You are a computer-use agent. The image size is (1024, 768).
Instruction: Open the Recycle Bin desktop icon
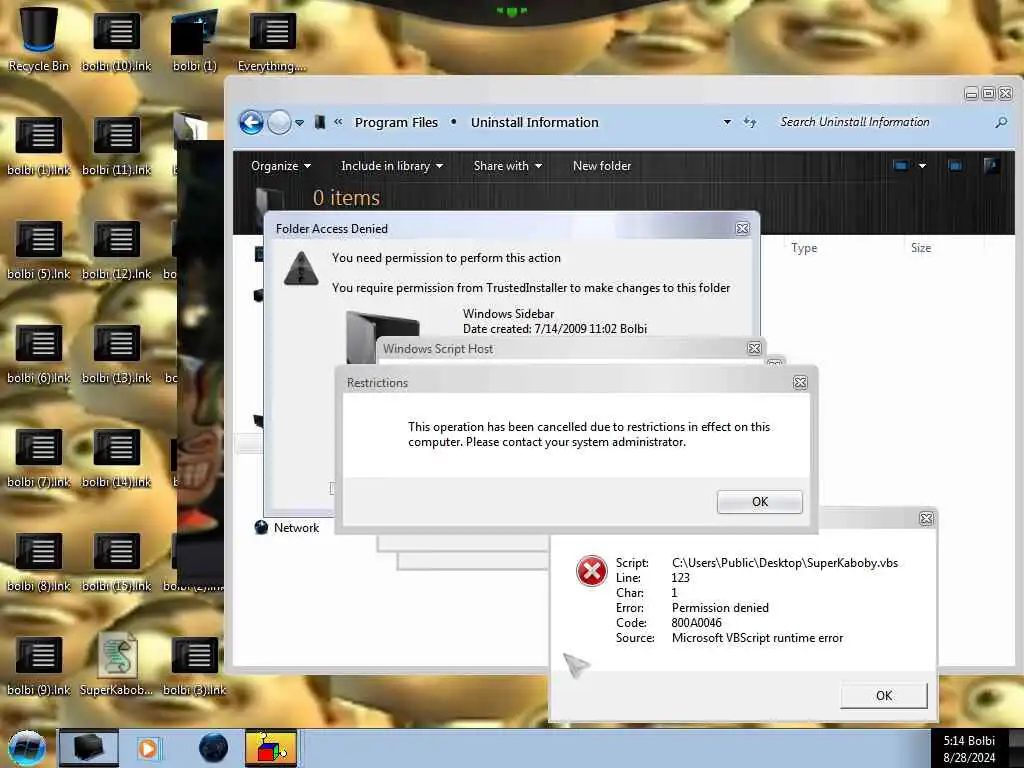click(x=39, y=39)
